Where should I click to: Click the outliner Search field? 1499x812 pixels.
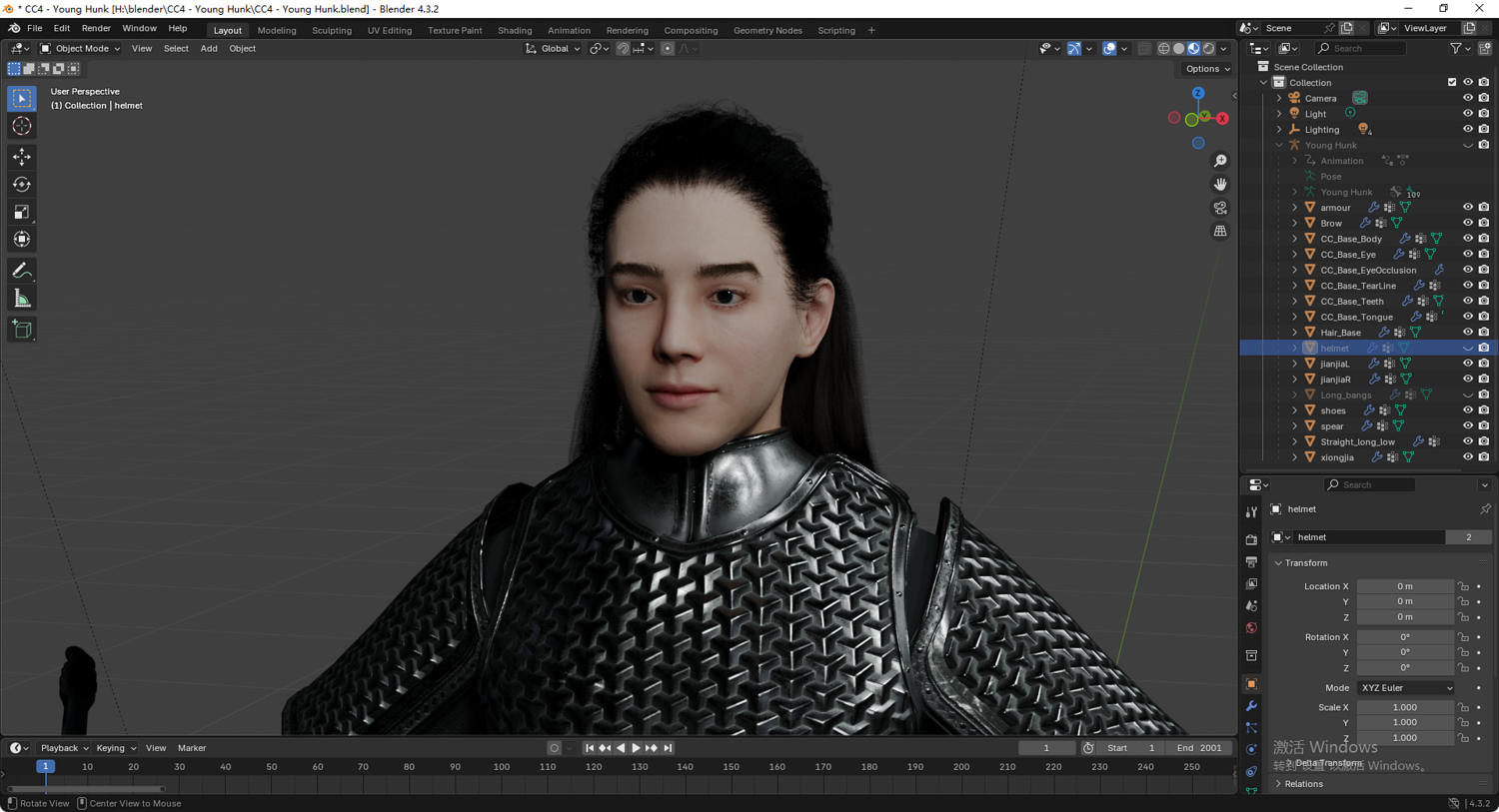1360,48
